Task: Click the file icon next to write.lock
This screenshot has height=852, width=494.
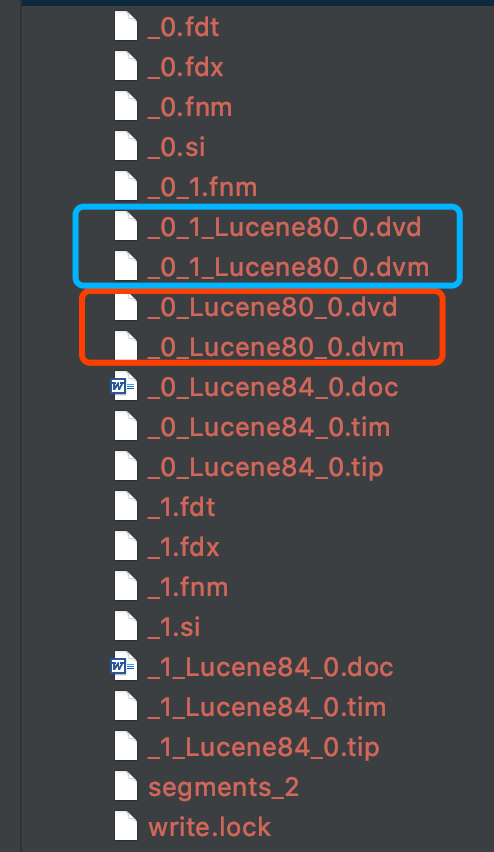Action: point(126,826)
